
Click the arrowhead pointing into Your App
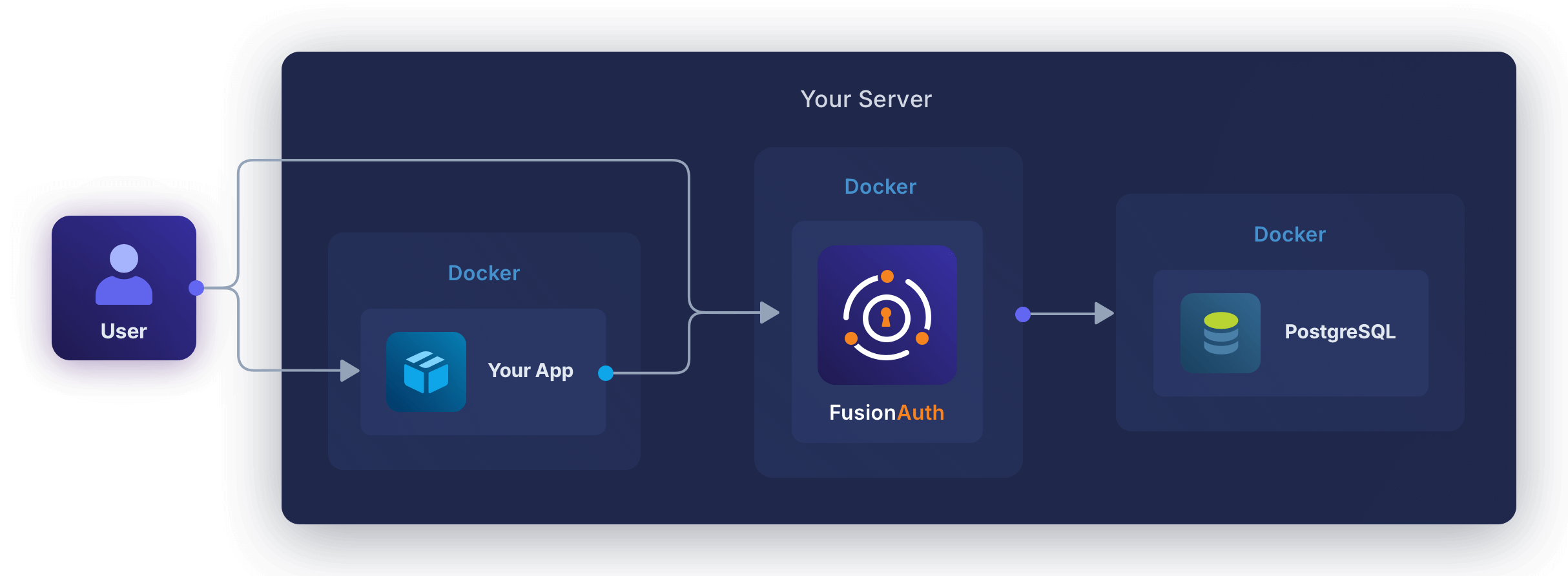[349, 371]
